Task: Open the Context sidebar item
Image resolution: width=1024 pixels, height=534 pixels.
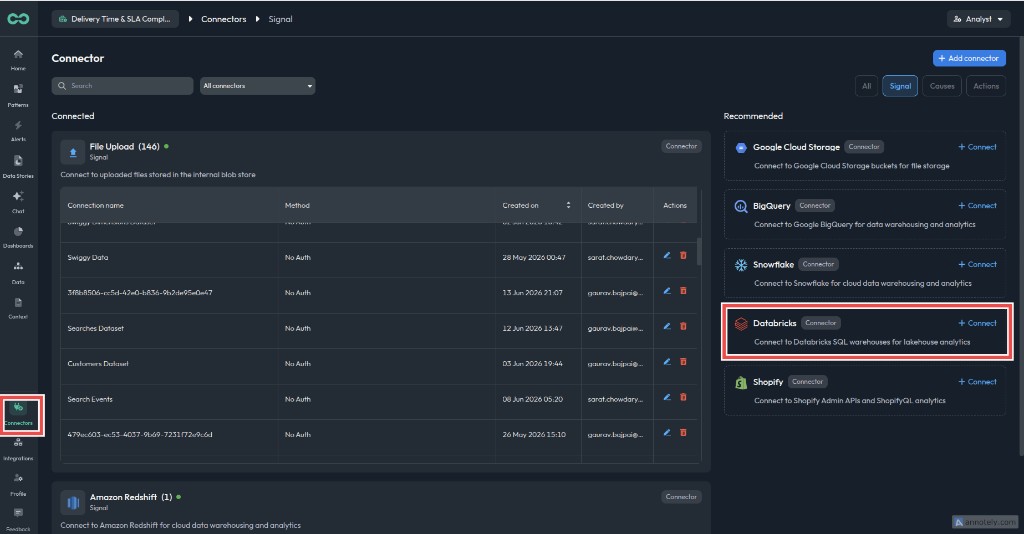Action: pos(18,308)
